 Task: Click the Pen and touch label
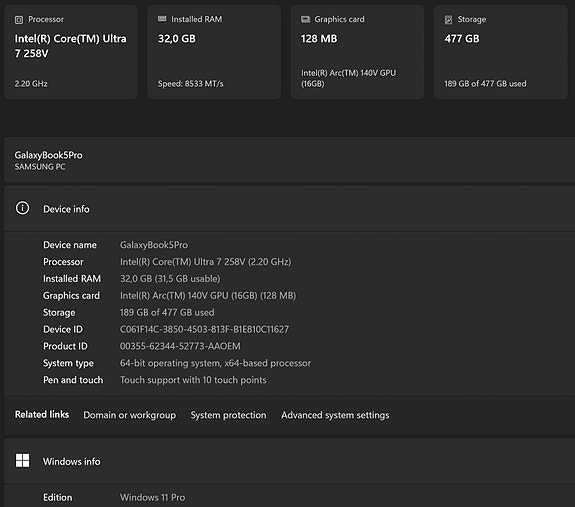(73, 380)
